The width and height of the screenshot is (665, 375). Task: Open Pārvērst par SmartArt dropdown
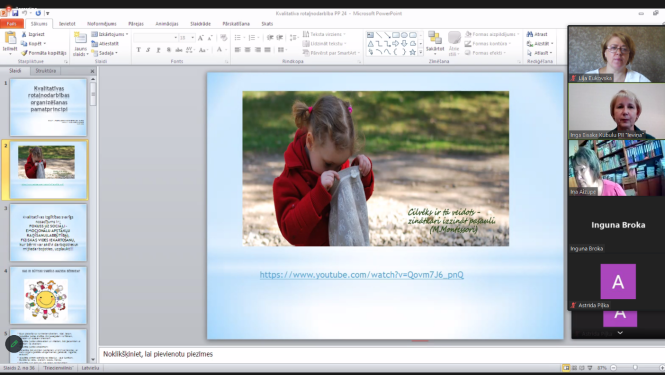(331, 53)
